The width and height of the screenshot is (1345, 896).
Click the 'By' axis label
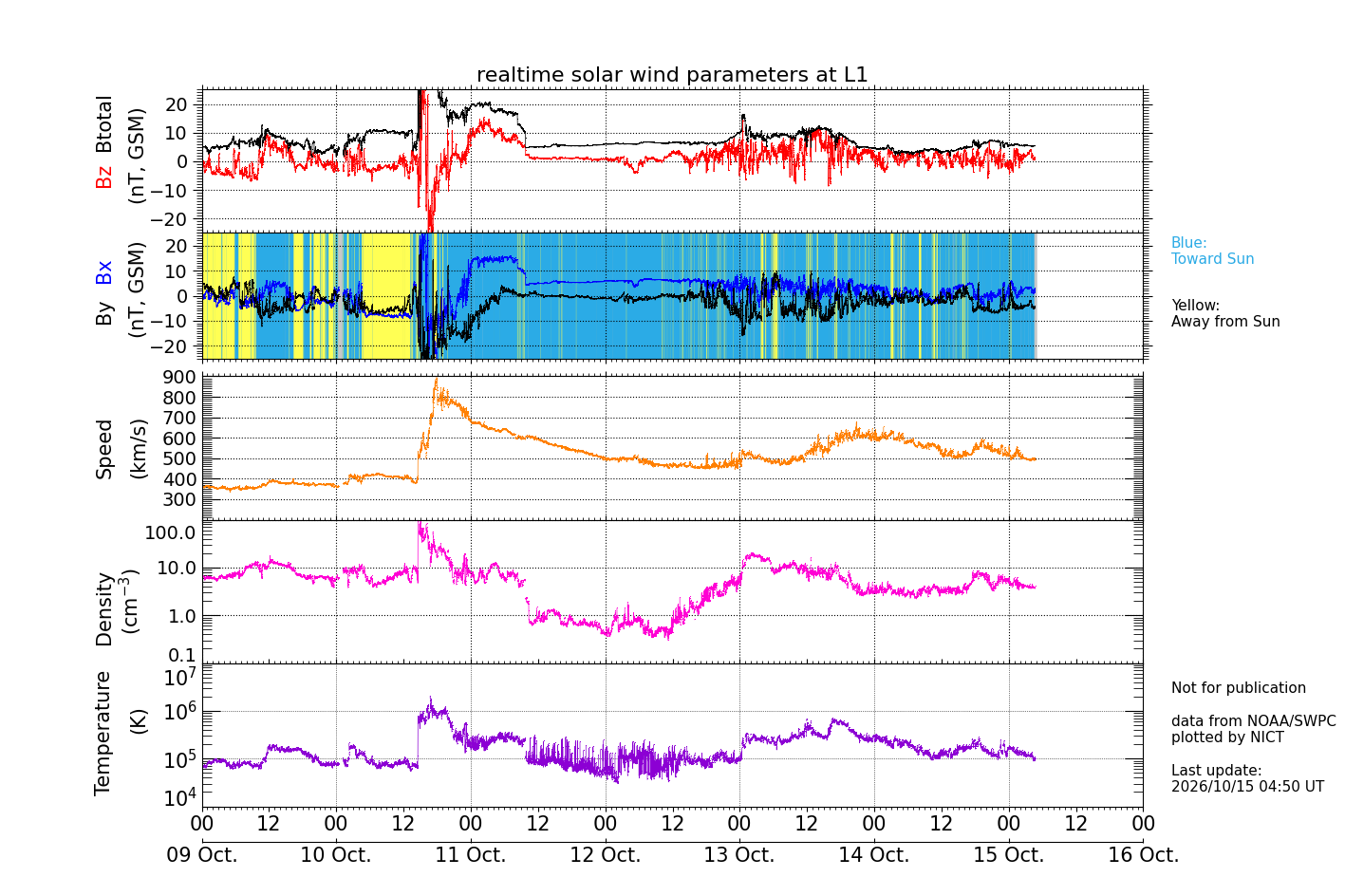(x=104, y=313)
